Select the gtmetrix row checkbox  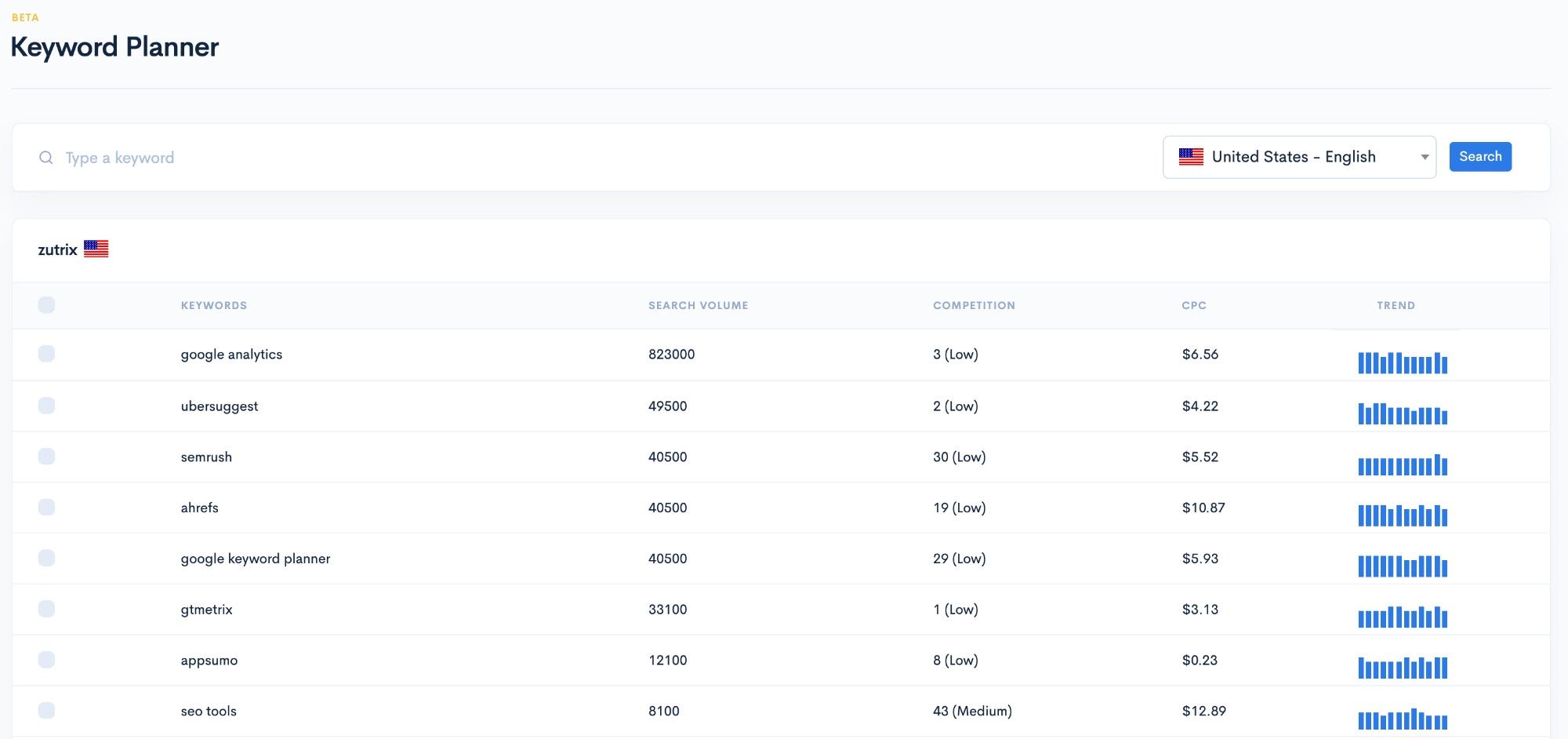tap(46, 609)
